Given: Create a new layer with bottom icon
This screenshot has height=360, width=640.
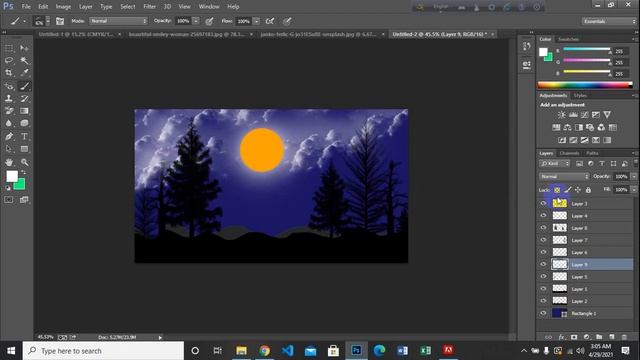Looking at the screenshot, I should [x=611, y=337].
